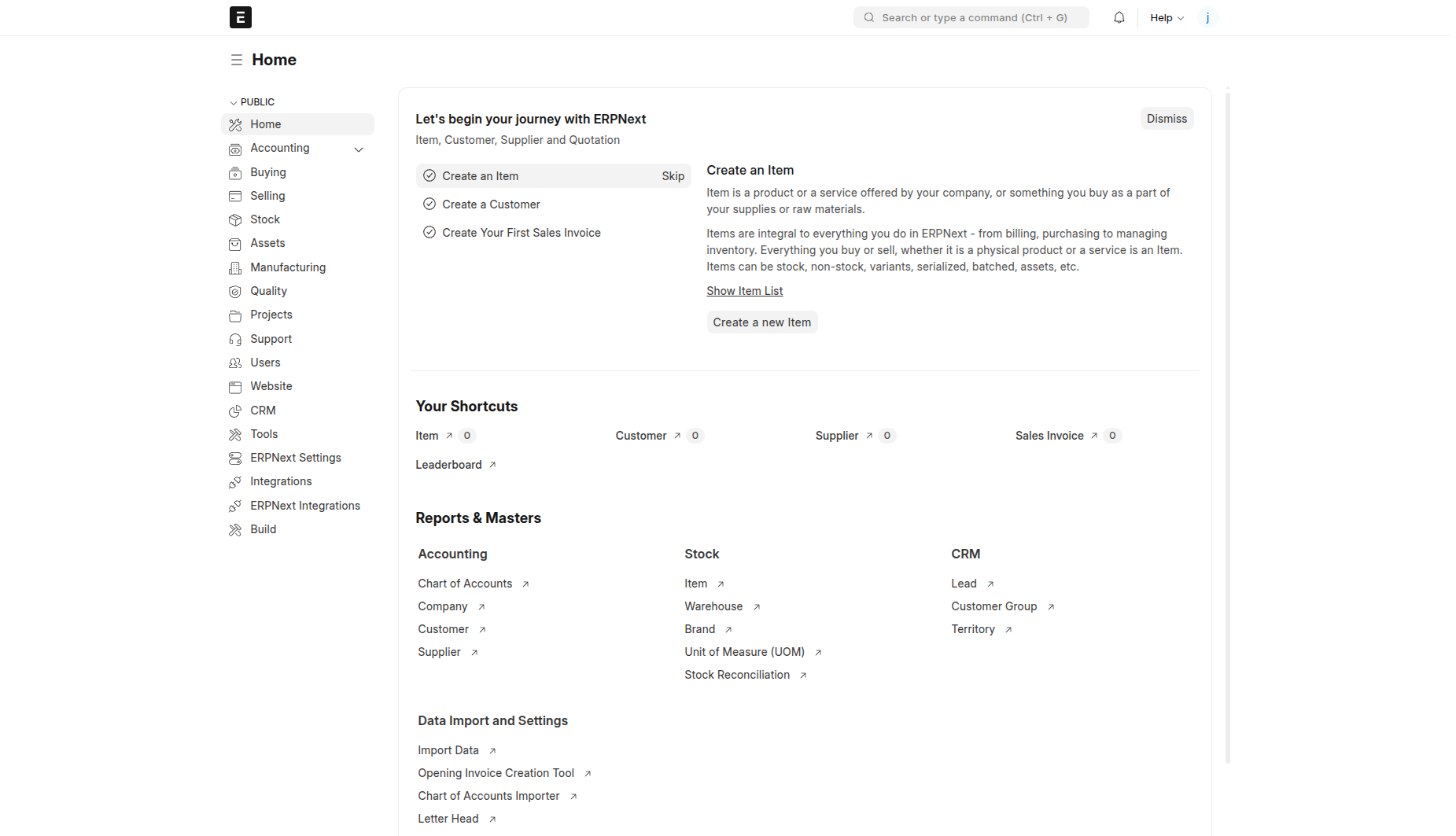
Task: Click the Selling sidebar icon
Action: tap(235, 197)
